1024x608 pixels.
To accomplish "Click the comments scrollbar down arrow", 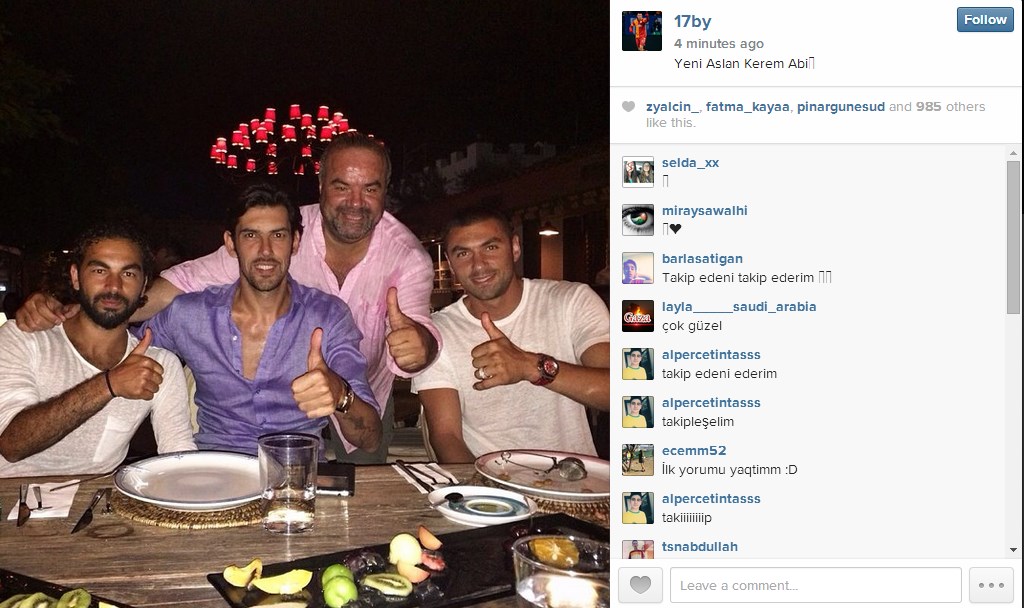I will [x=1013, y=550].
